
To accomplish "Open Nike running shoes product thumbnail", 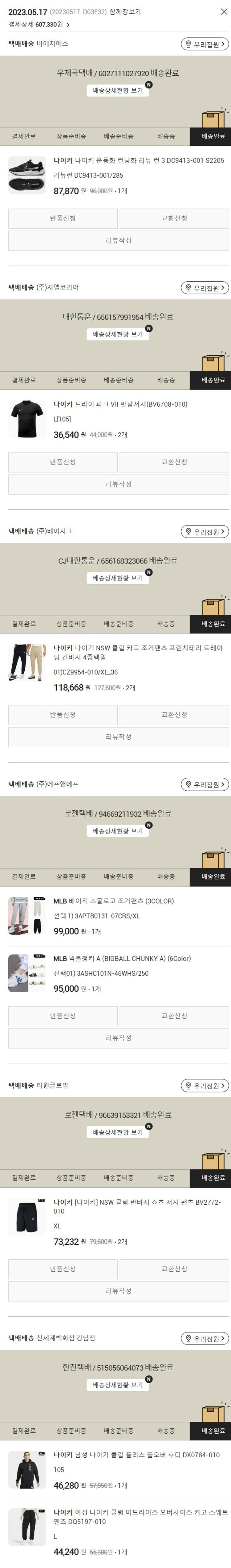I will point(27,175).
